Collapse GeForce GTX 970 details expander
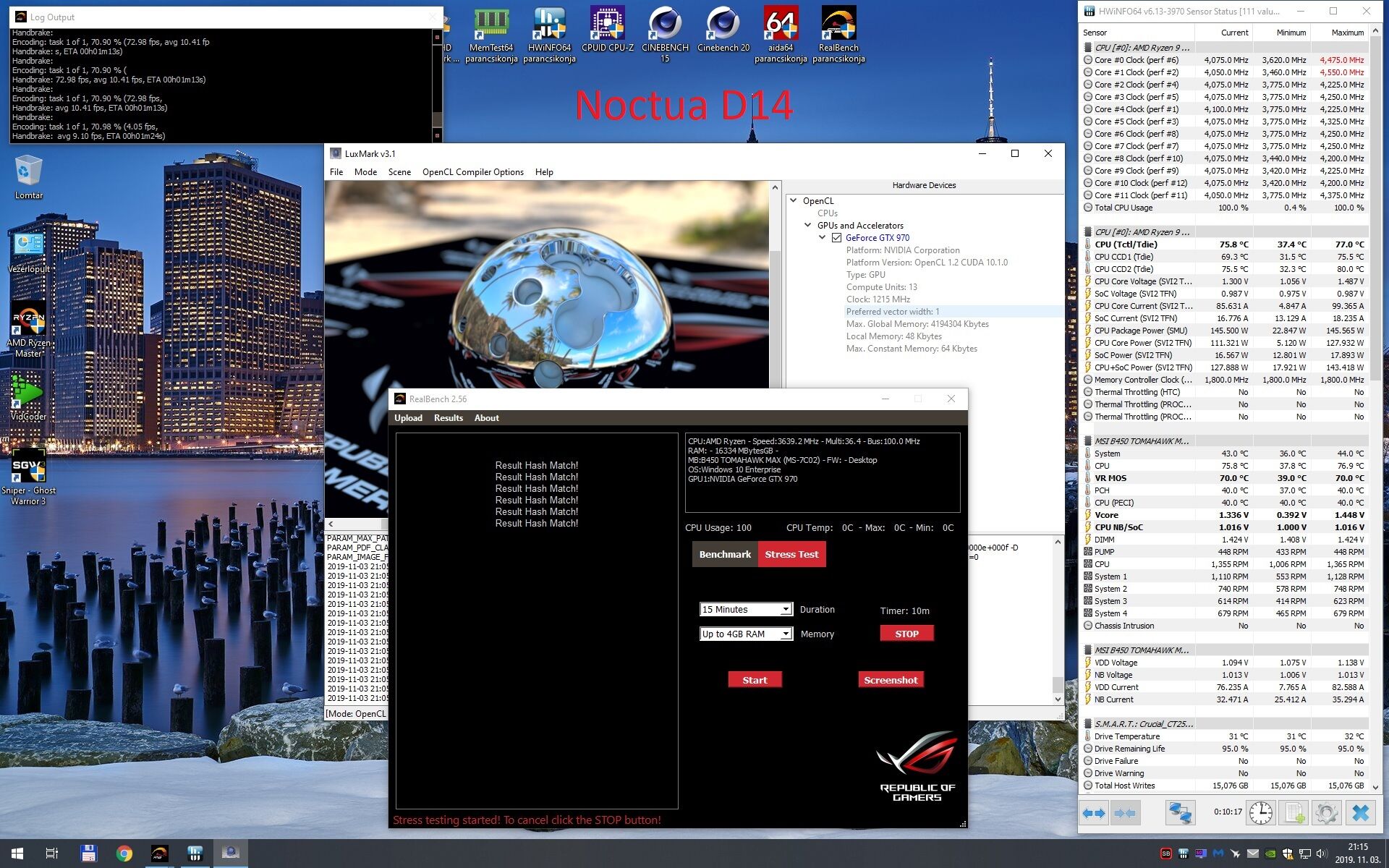The height and width of the screenshot is (868, 1389). point(823,237)
